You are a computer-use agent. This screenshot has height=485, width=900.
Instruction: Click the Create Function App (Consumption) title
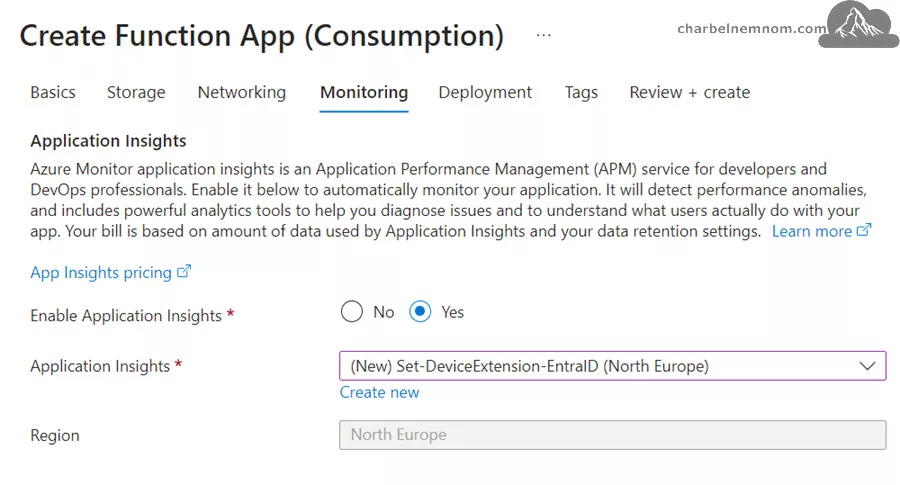pos(262,36)
